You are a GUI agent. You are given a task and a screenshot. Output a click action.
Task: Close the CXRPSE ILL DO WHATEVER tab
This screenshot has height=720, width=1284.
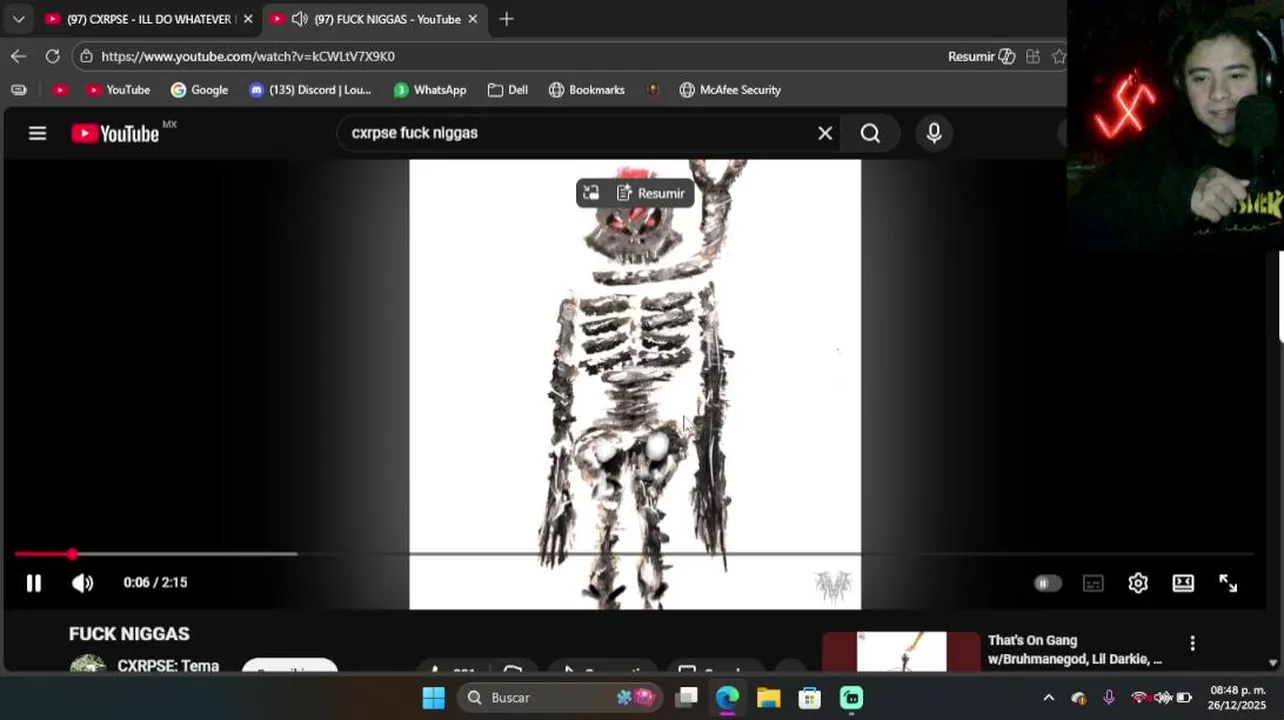[248, 19]
